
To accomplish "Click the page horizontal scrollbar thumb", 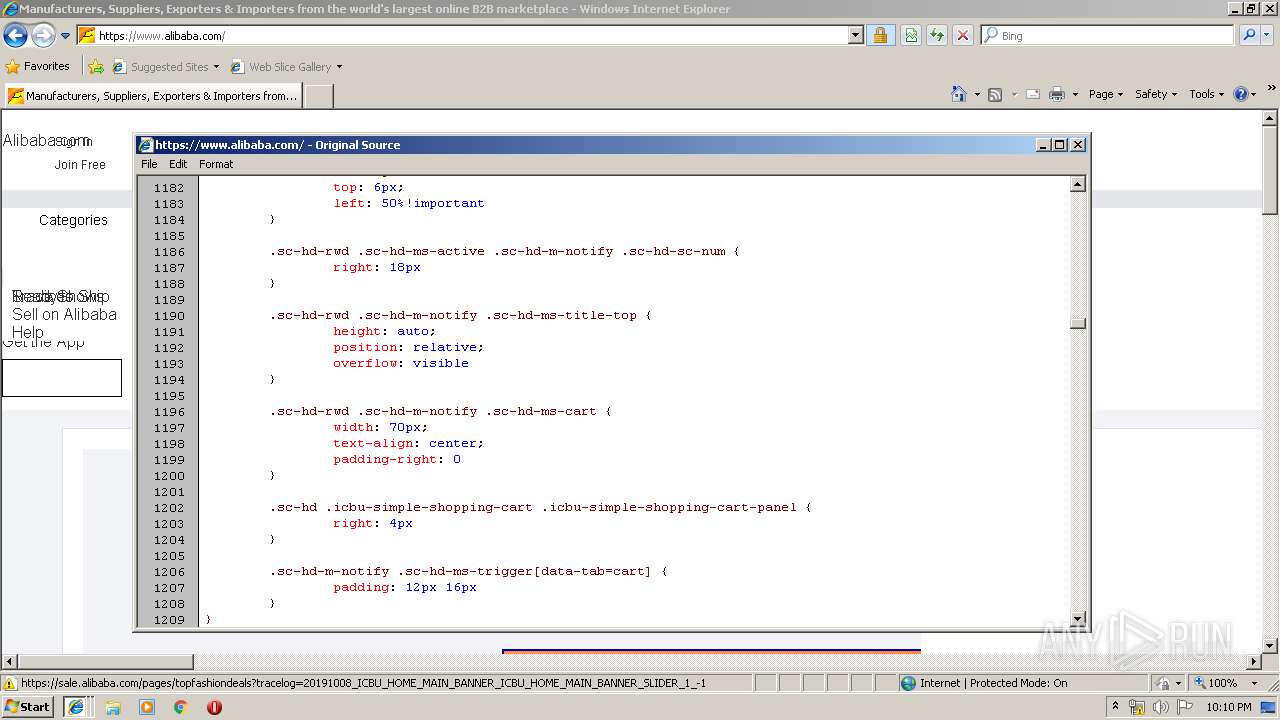I will (106, 662).
